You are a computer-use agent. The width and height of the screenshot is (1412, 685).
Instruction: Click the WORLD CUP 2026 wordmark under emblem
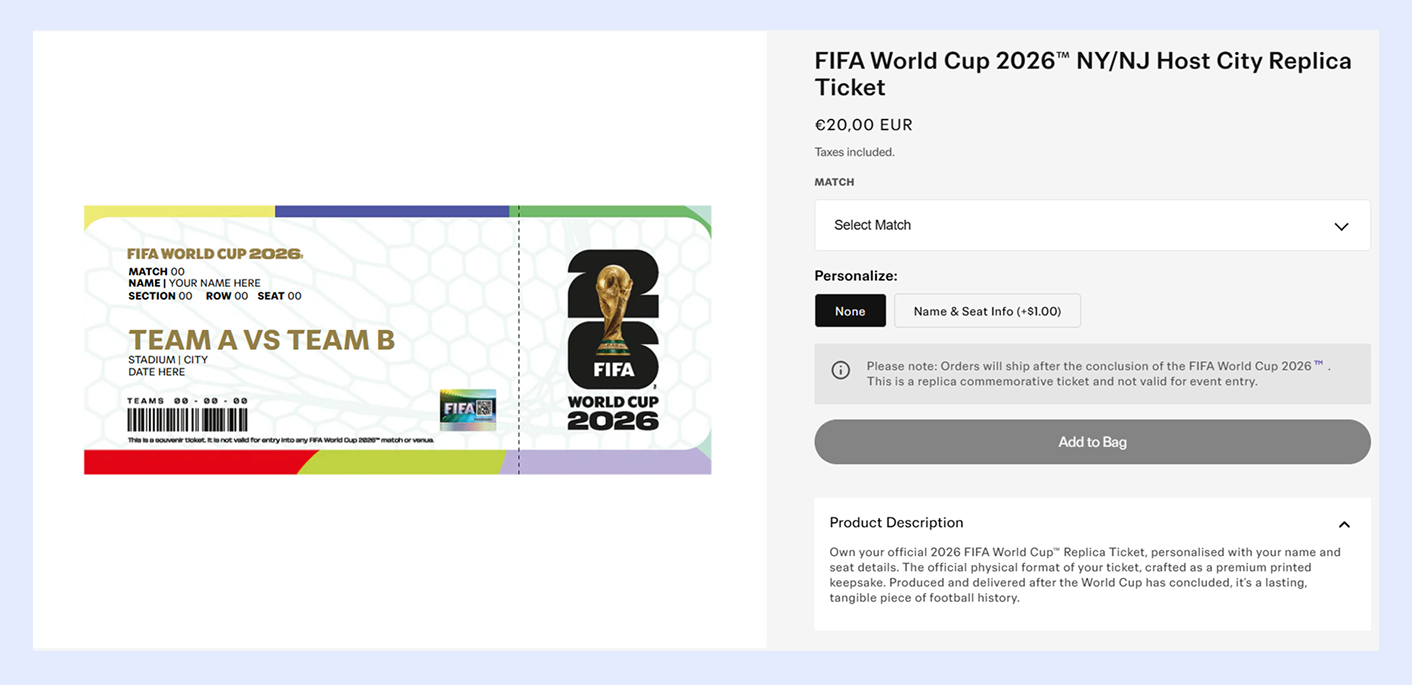click(613, 413)
